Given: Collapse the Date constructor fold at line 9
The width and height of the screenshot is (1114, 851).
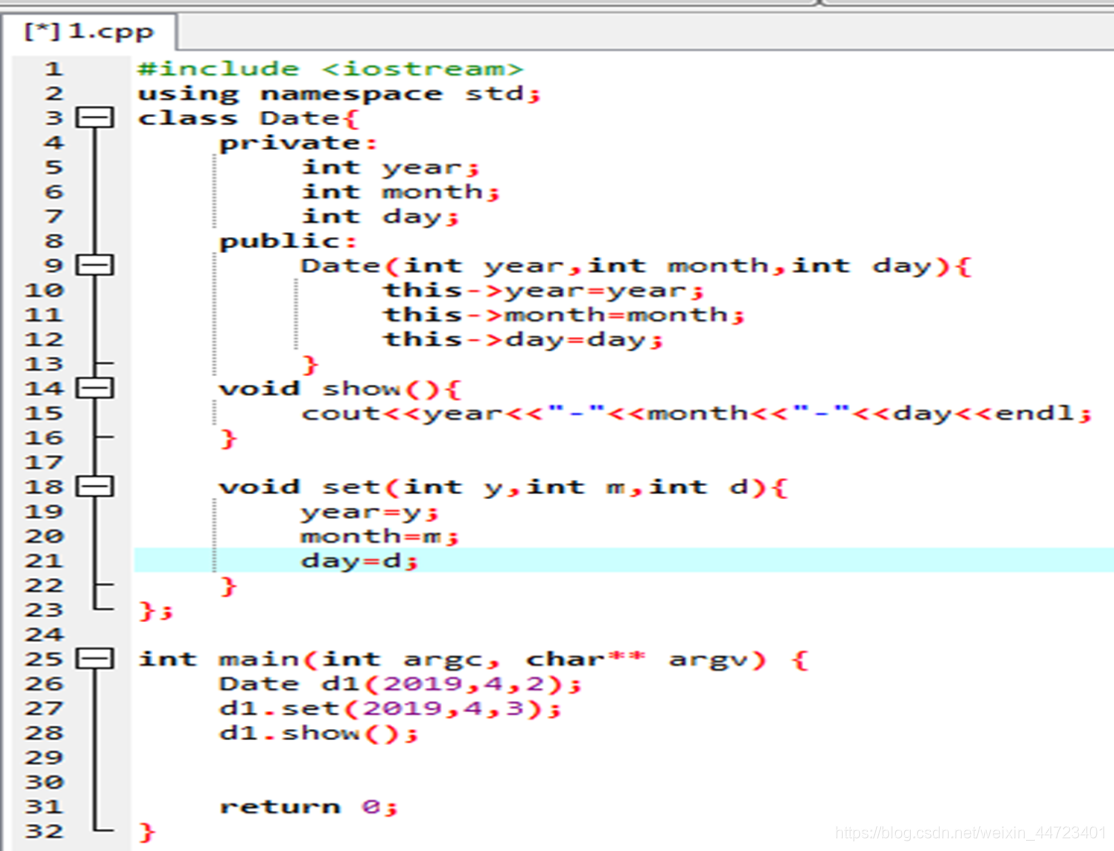Looking at the screenshot, I should pyautogui.click(x=94, y=265).
